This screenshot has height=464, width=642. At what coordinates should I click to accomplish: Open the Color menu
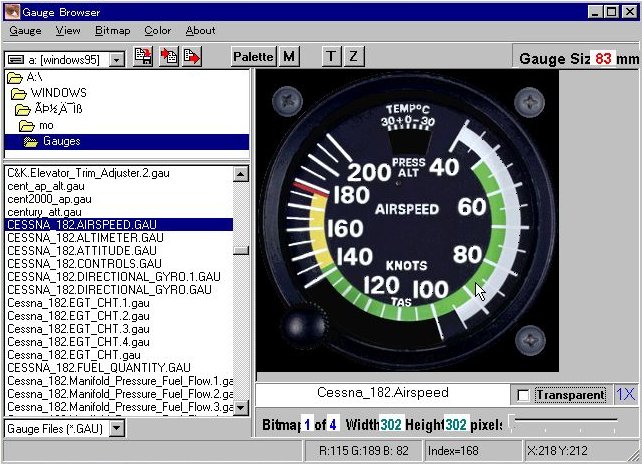pos(158,31)
